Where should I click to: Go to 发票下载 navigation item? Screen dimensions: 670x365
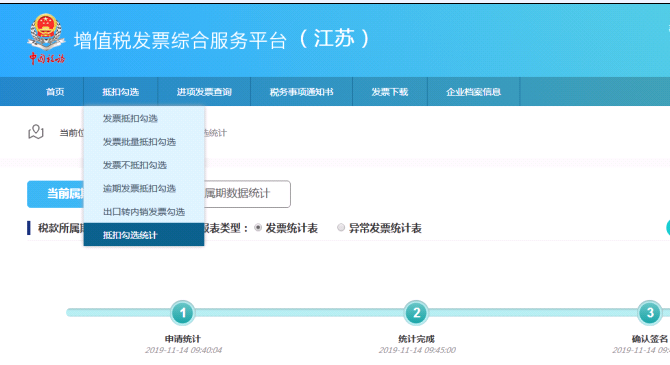click(390, 92)
